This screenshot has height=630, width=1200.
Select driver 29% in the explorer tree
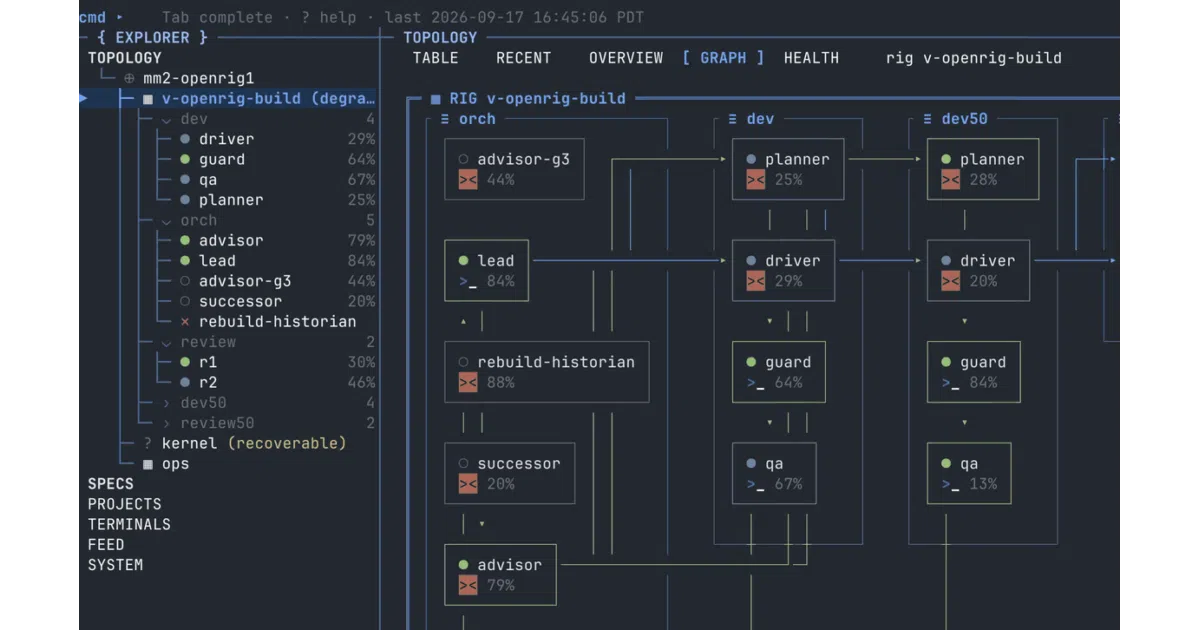coord(277,139)
